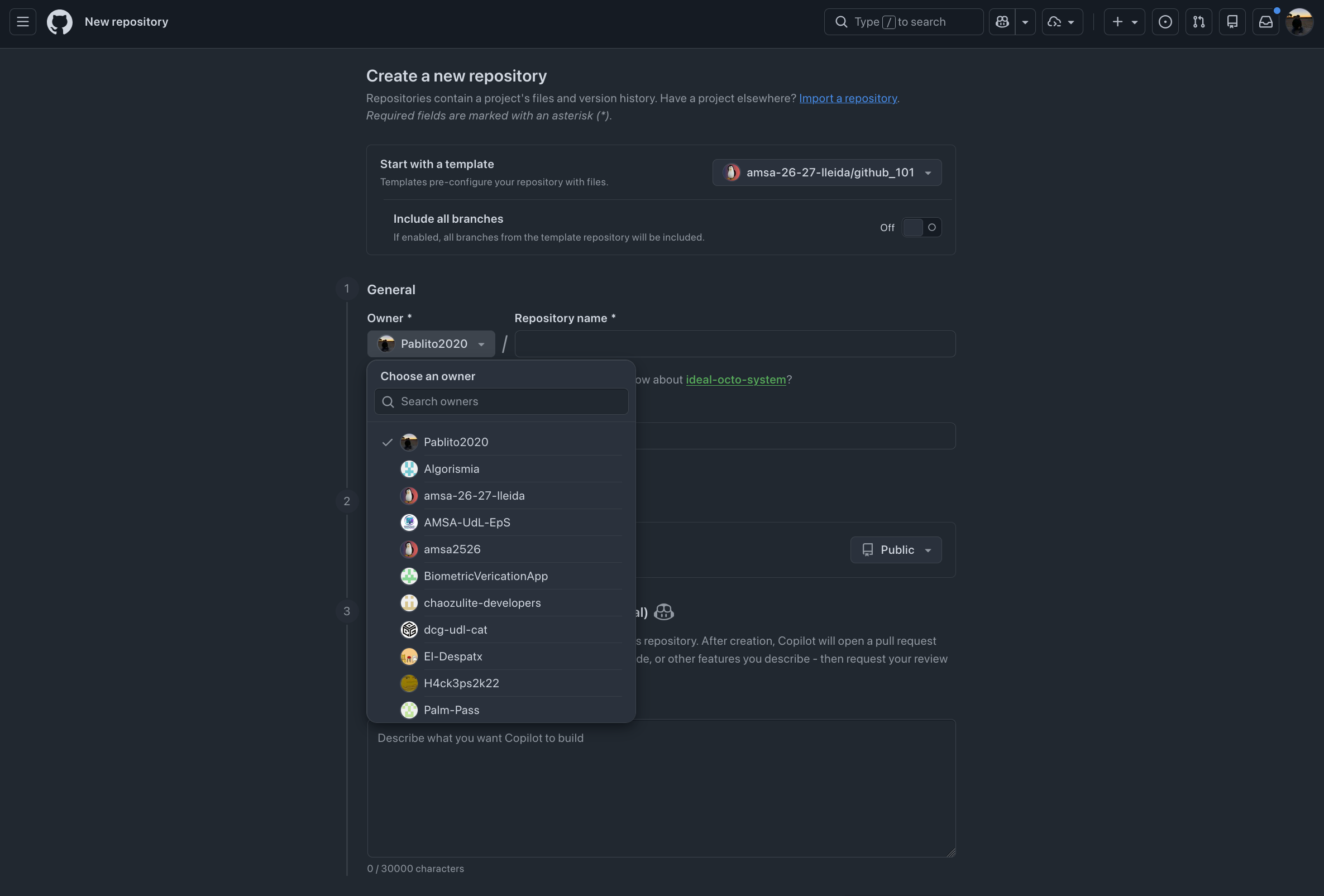Go to GitHub home via Octocat logo
This screenshot has width=1324, height=896.
[x=60, y=22]
